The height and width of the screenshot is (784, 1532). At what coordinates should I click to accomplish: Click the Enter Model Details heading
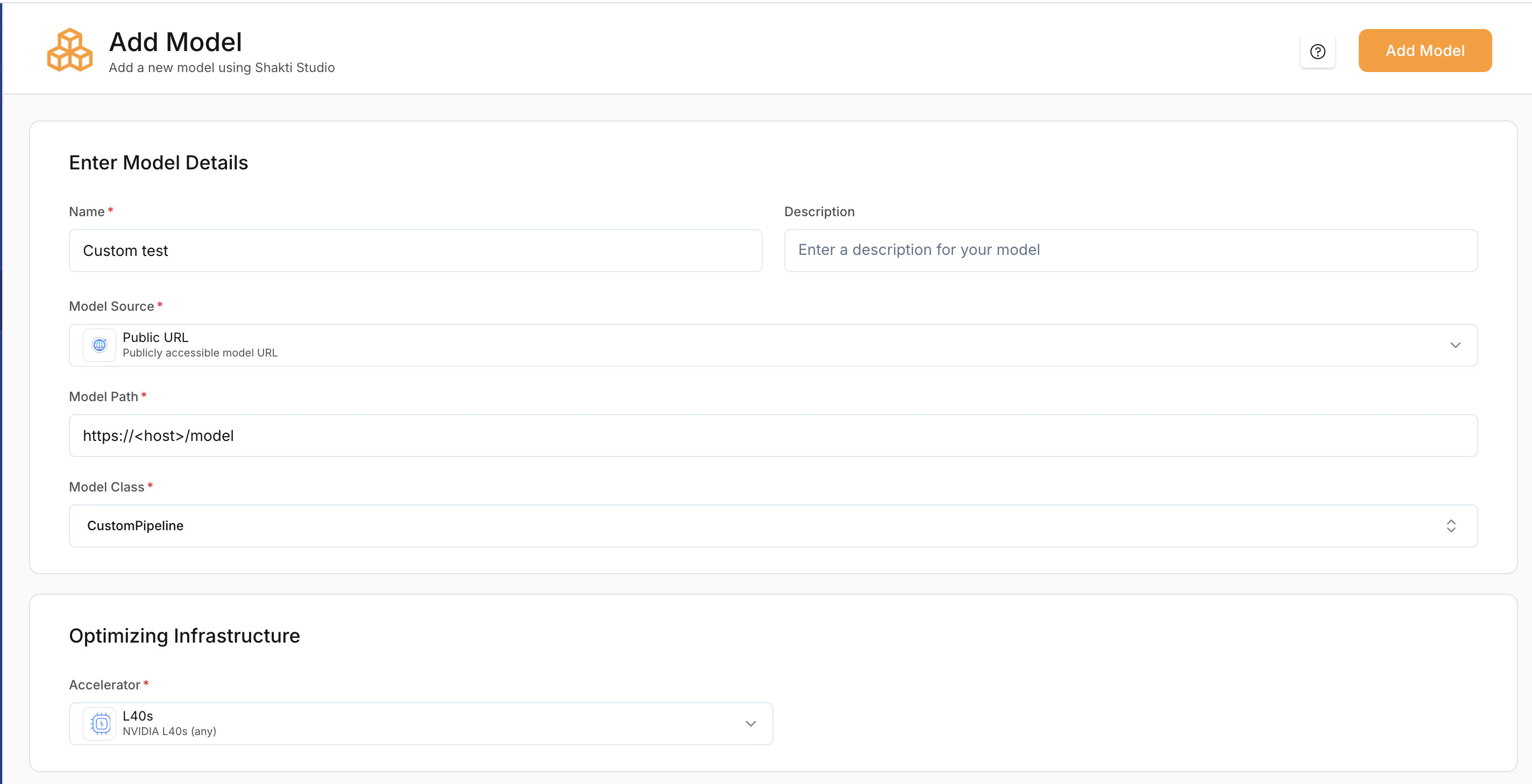coord(158,163)
